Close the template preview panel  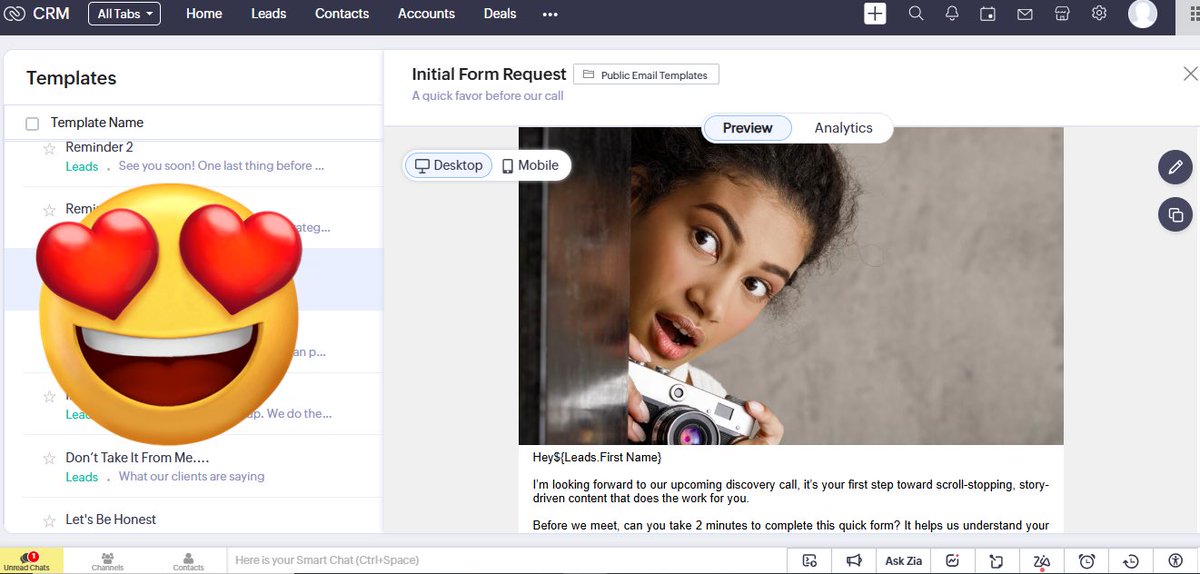tap(1190, 74)
